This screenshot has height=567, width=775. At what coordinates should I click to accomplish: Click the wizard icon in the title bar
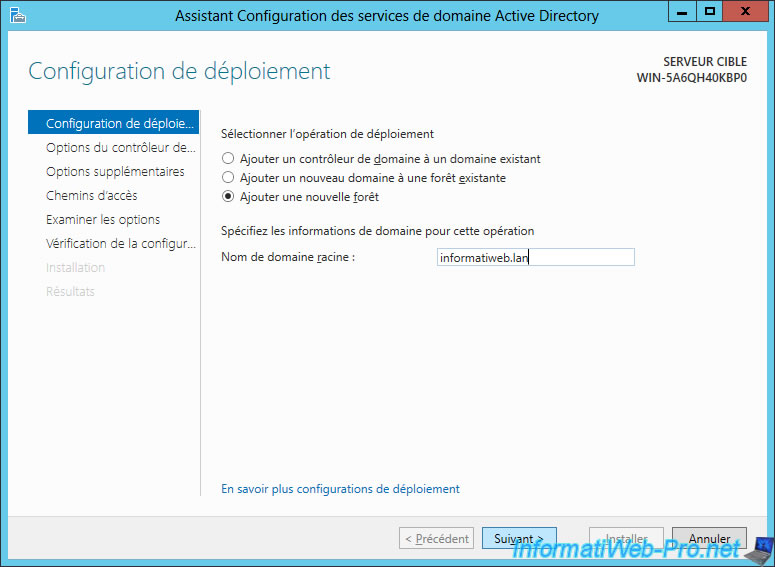(17, 15)
